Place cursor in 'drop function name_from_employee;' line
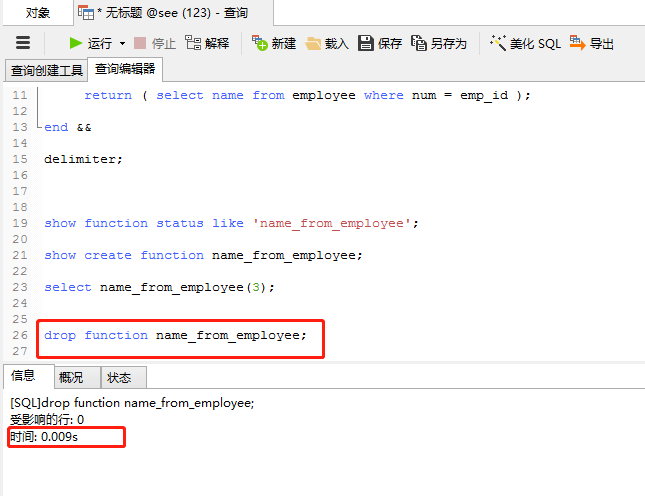 [176, 335]
